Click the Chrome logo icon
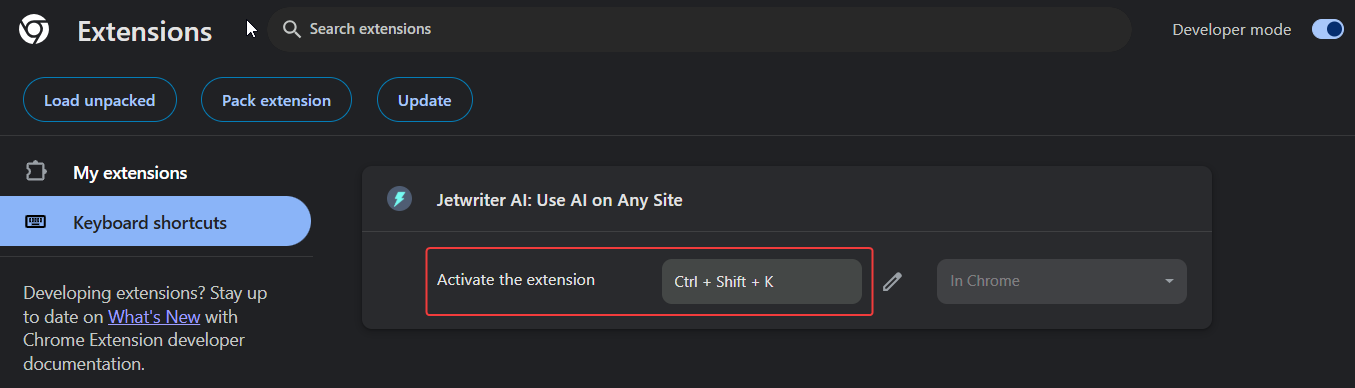This screenshot has width=1355, height=388. click(x=34, y=31)
